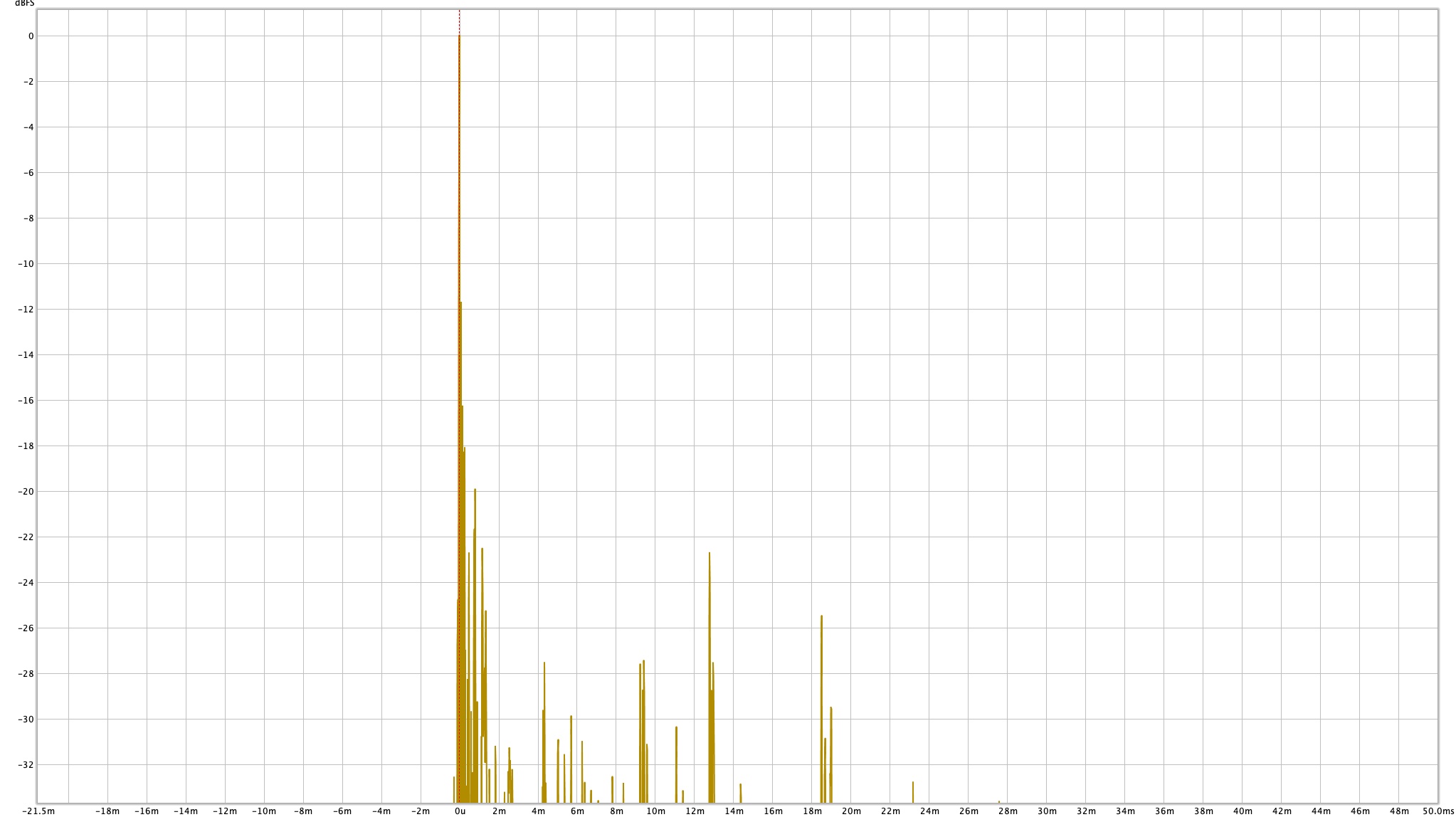The width and height of the screenshot is (1456, 817).
Task: Click the -30 dB peak just before 6 ms
Action: pyautogui.click(x=571, y=718)
